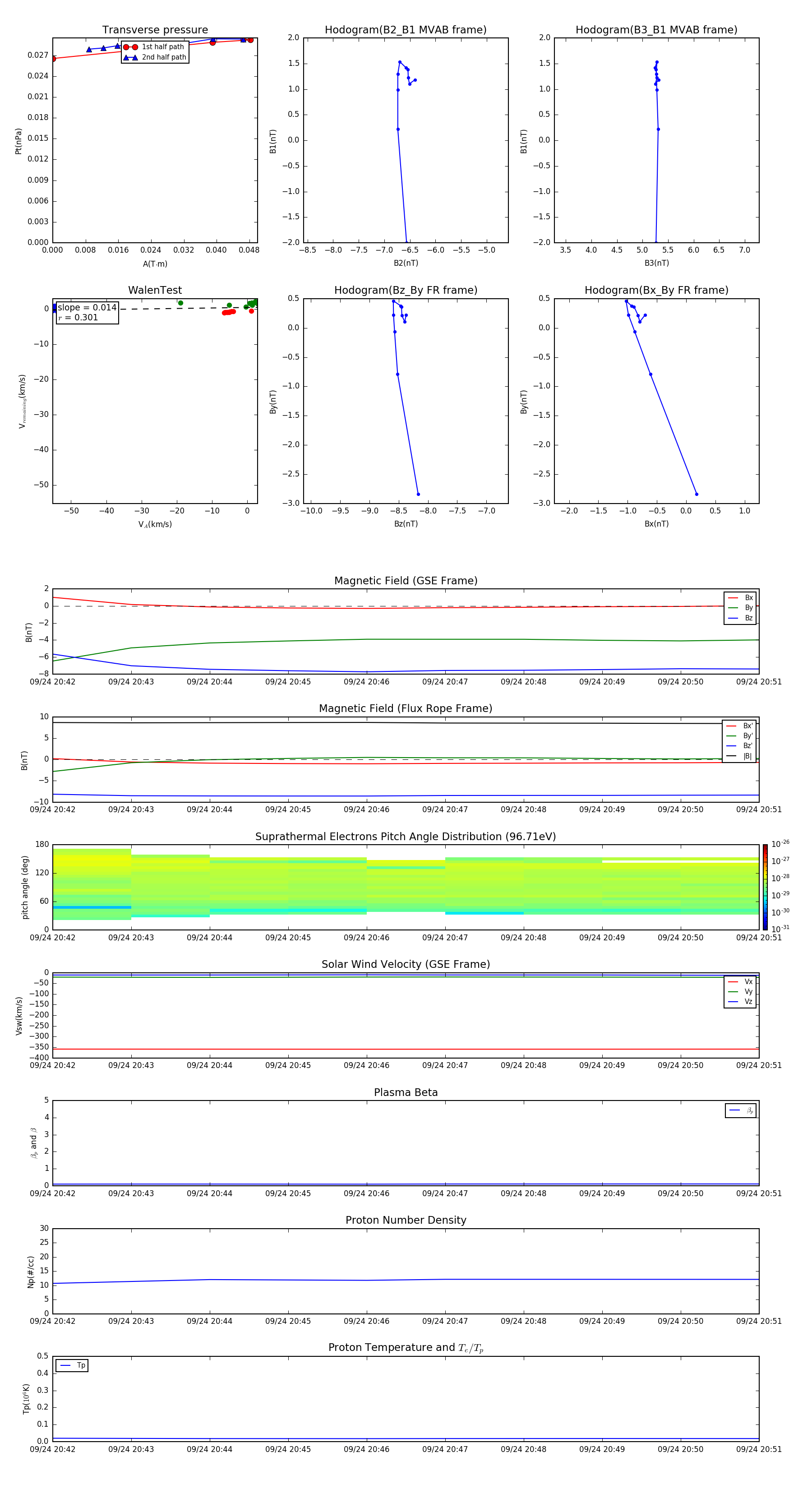Image resolution: width=812 pixels, height=1489 pixels.
Task: Click 'Hodogram(B2_B1 MVAB frame)' title
Action: [x=406, y=30]
